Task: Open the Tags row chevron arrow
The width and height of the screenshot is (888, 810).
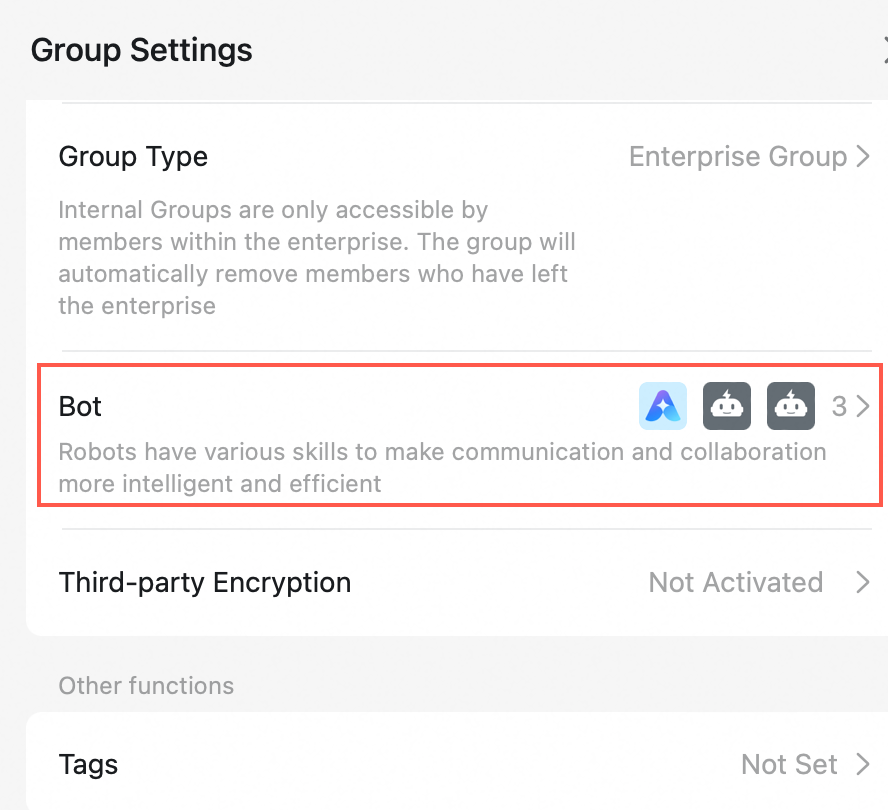Action: click(863, 765)
